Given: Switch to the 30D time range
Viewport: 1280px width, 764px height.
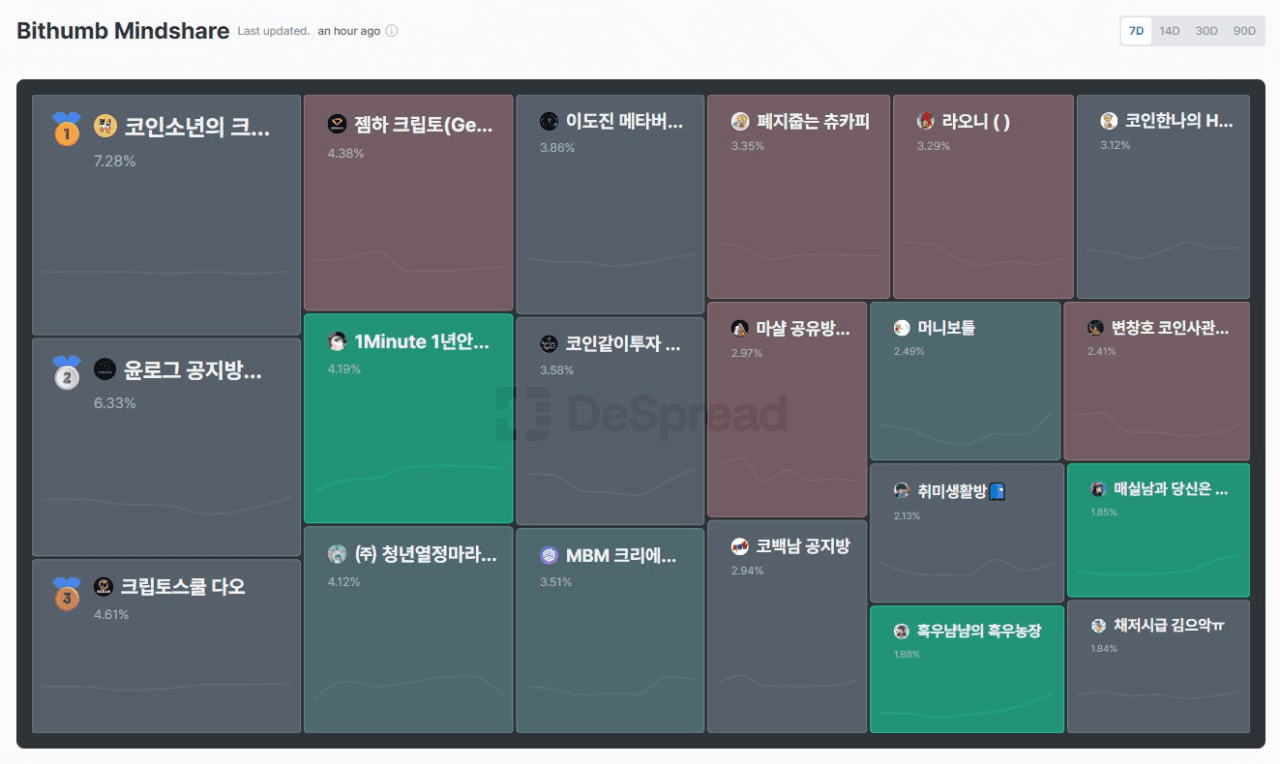Looking at the screenshot, I should pyautogui.click(x=1207, y=31).
